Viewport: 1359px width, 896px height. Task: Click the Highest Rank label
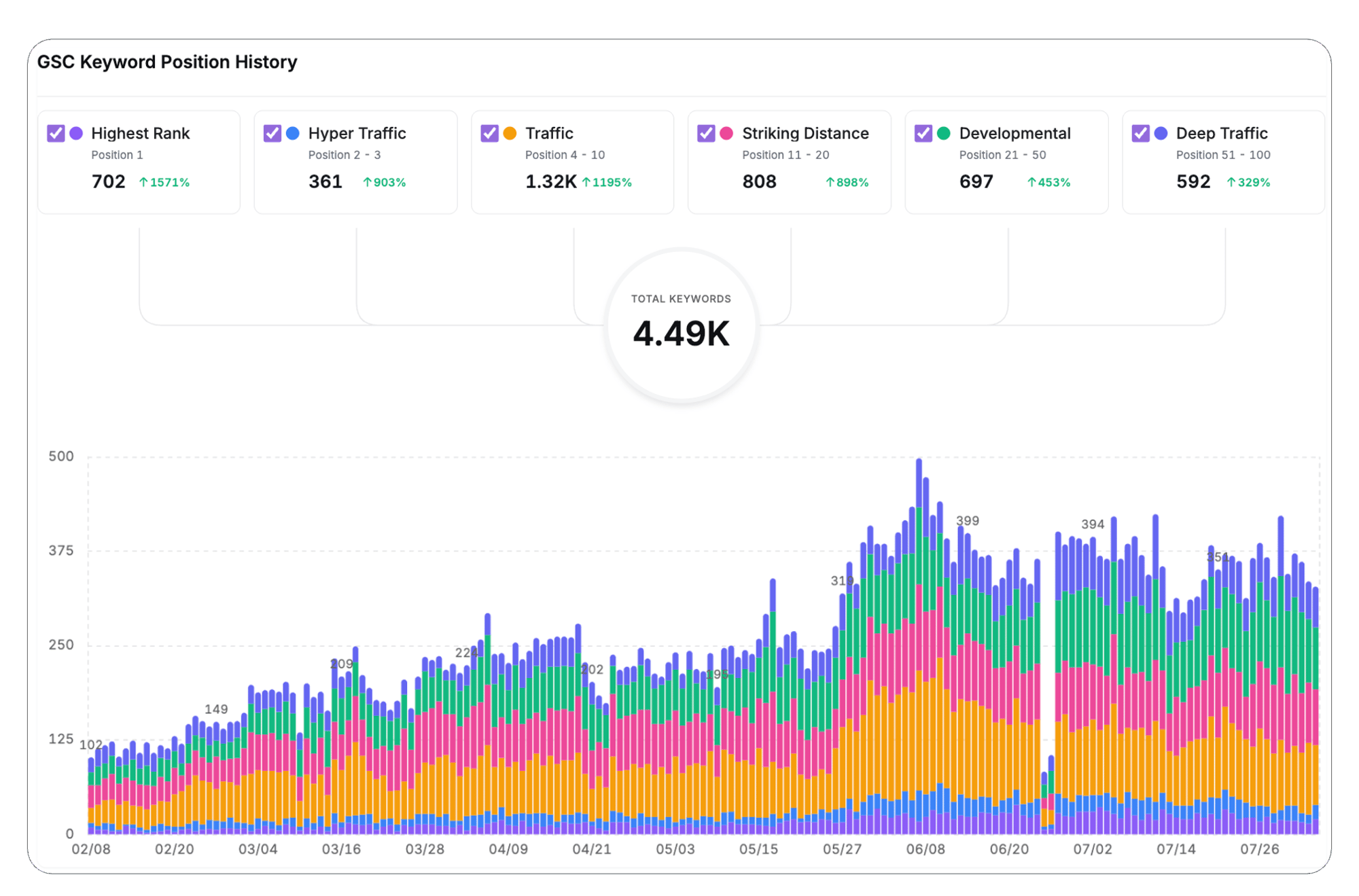(x=141, y=133)
